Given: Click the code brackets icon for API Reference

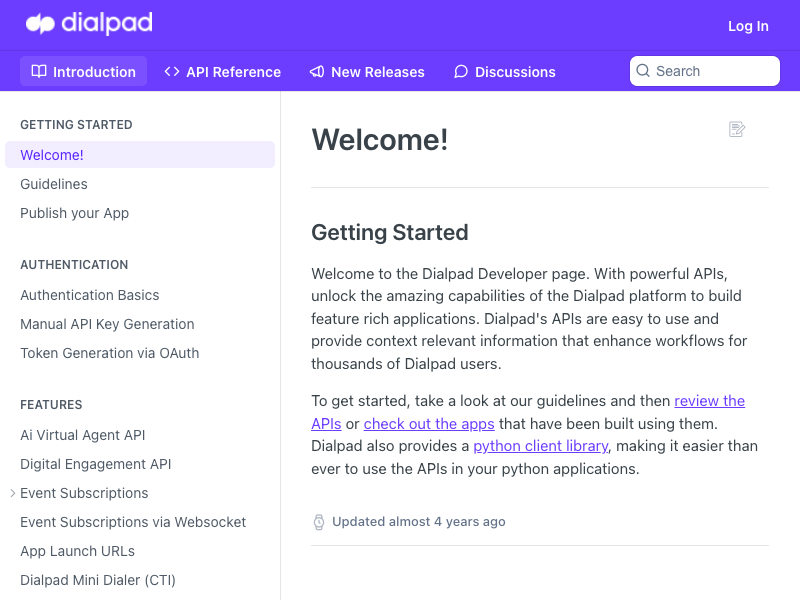Looking at the screenshot, I should pos(172,71).
